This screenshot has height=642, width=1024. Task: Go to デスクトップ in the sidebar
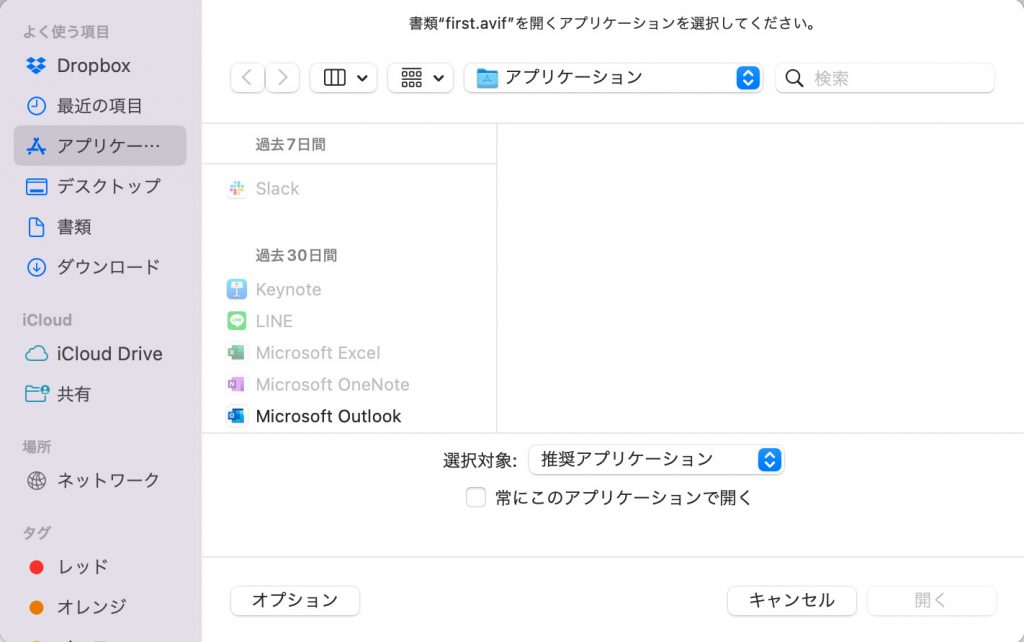(x=100, y=186)
